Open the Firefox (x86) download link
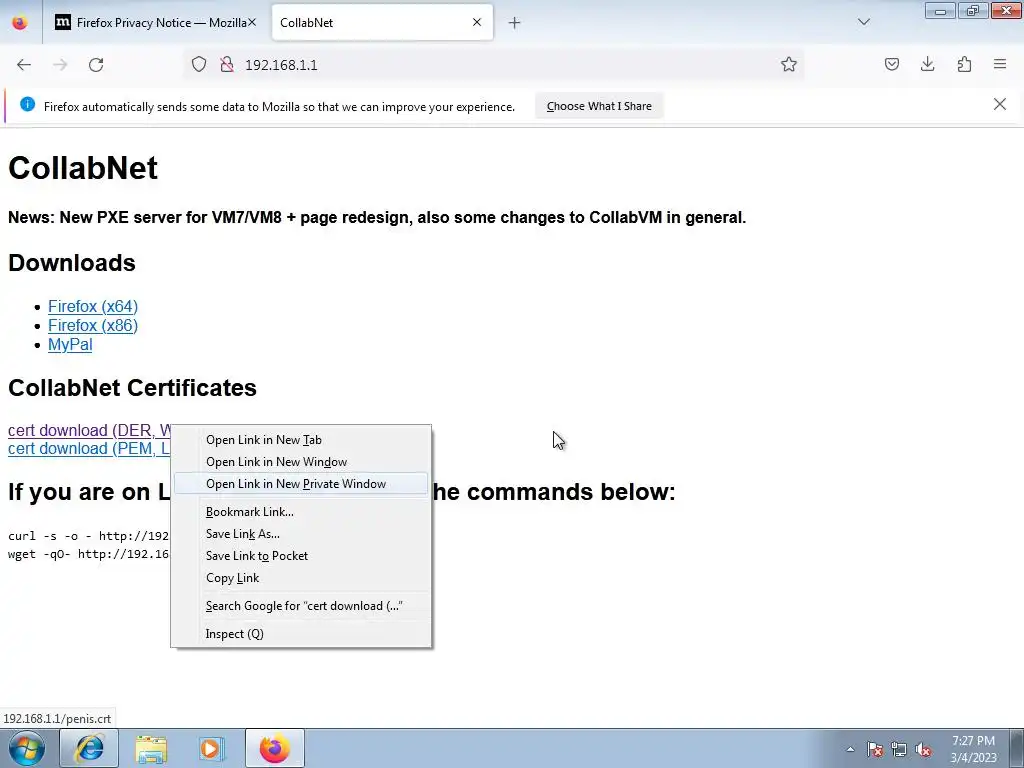The image size is (1024, 768). tap(93, 325)
